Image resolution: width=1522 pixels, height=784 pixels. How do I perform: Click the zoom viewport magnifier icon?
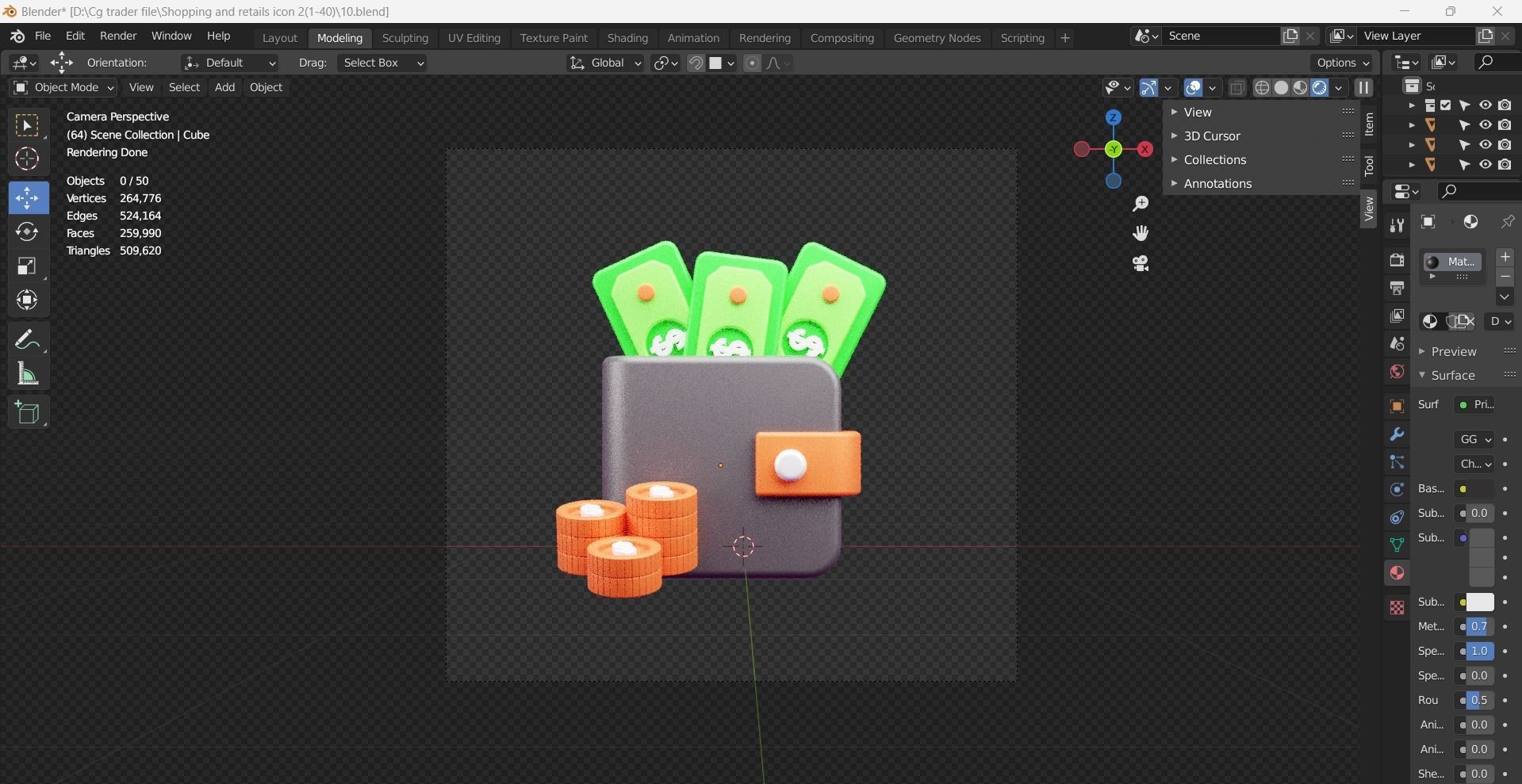(x=1141, y=204)
